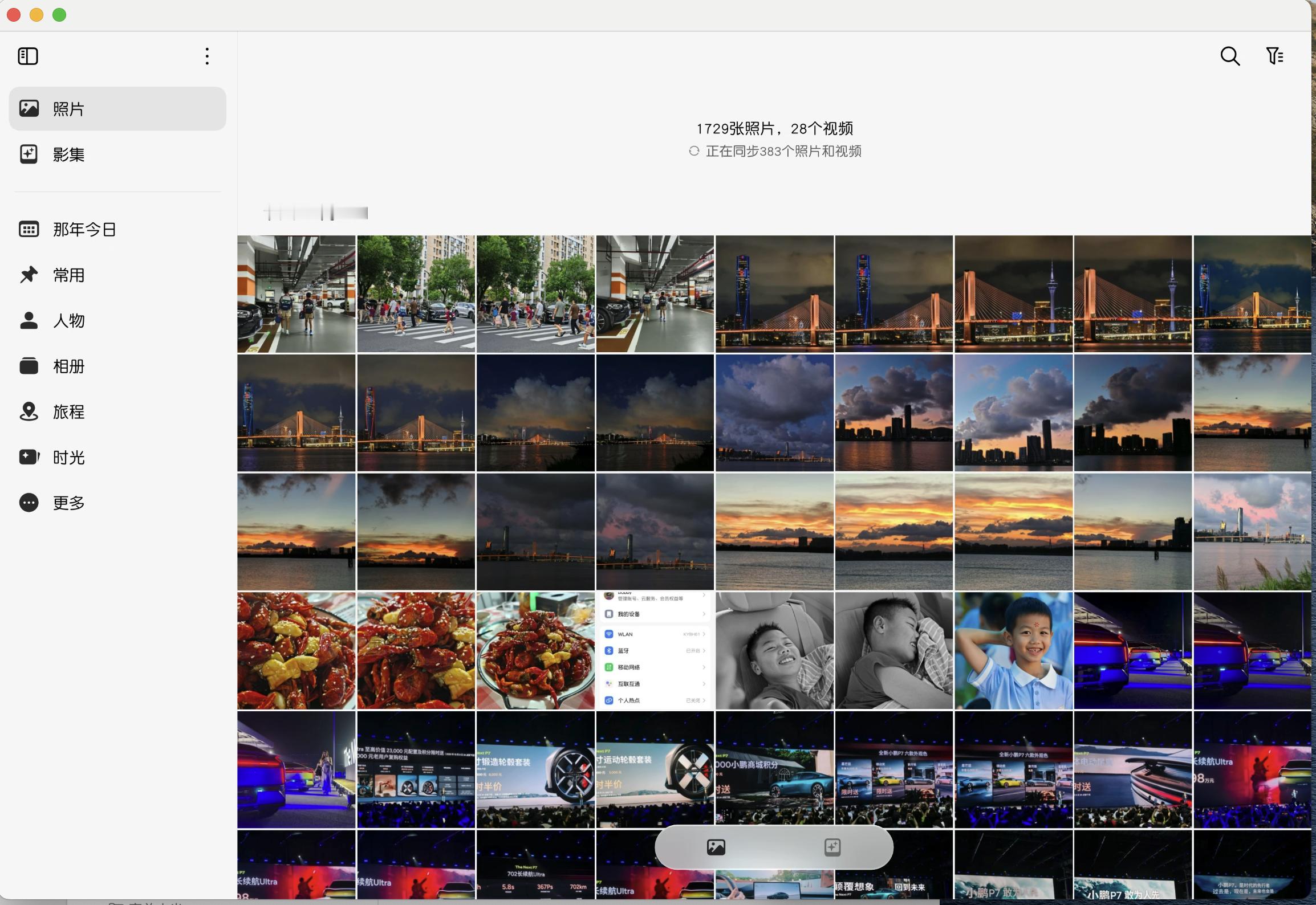The image size is (1316, 905).
Task: Open 更多 sidebar entry
Action: click(x=117, y=503)
